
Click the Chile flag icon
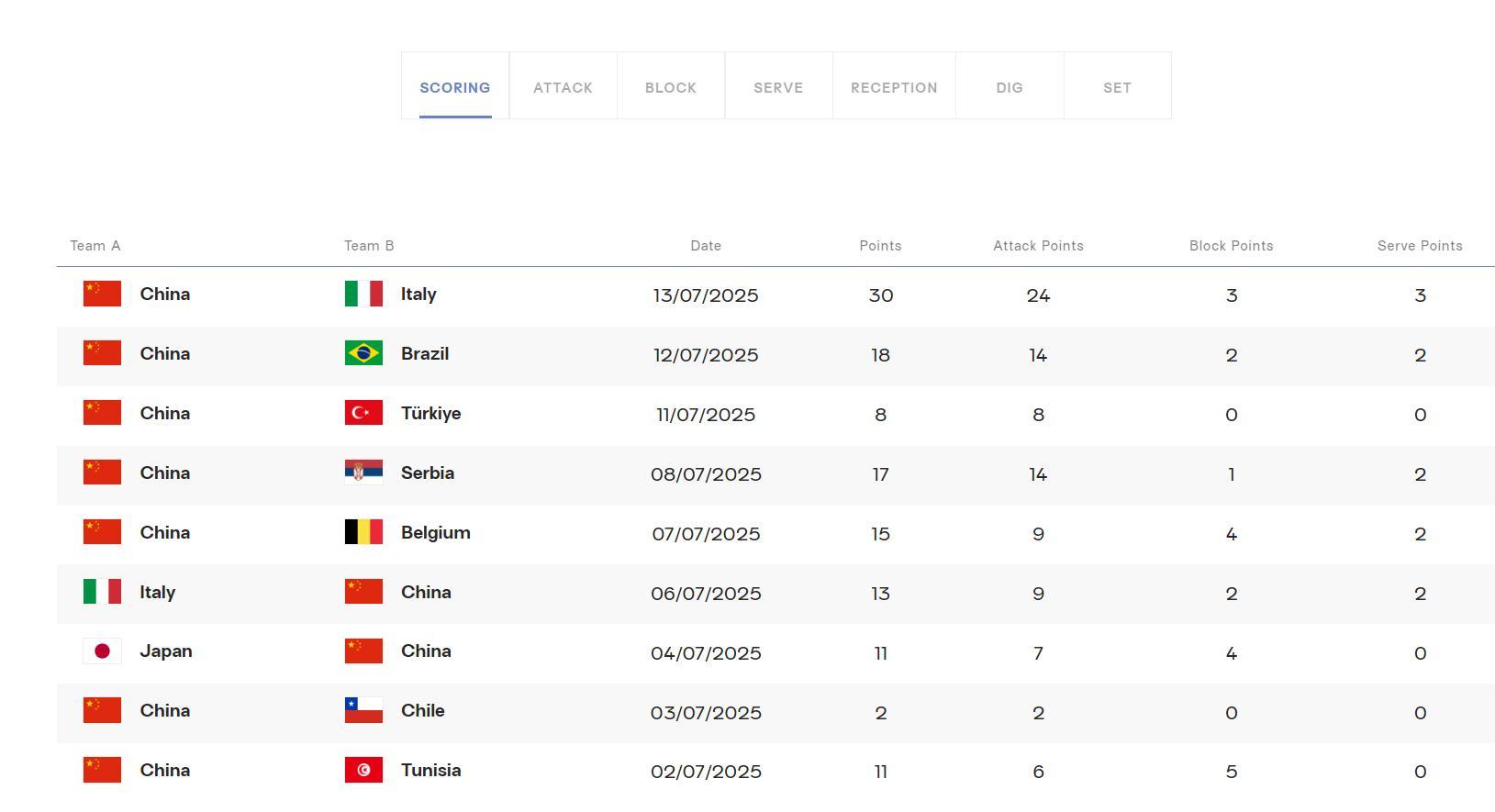(363, 711)
